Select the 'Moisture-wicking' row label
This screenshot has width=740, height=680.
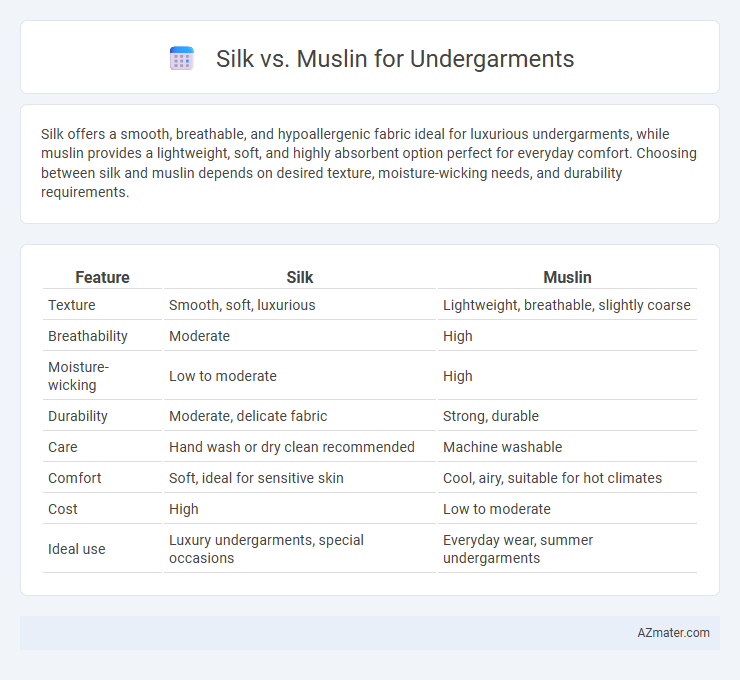(78, 376)
